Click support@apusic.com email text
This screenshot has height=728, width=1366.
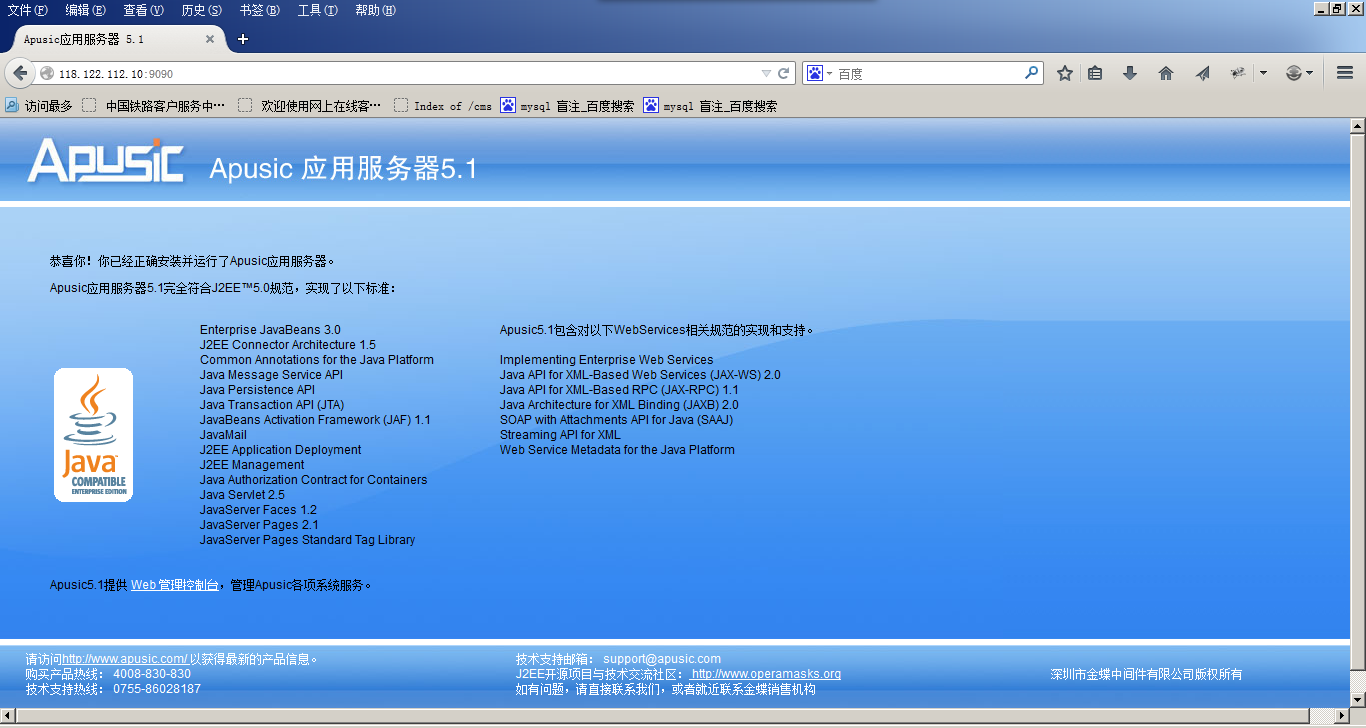[x=662, y=659]
